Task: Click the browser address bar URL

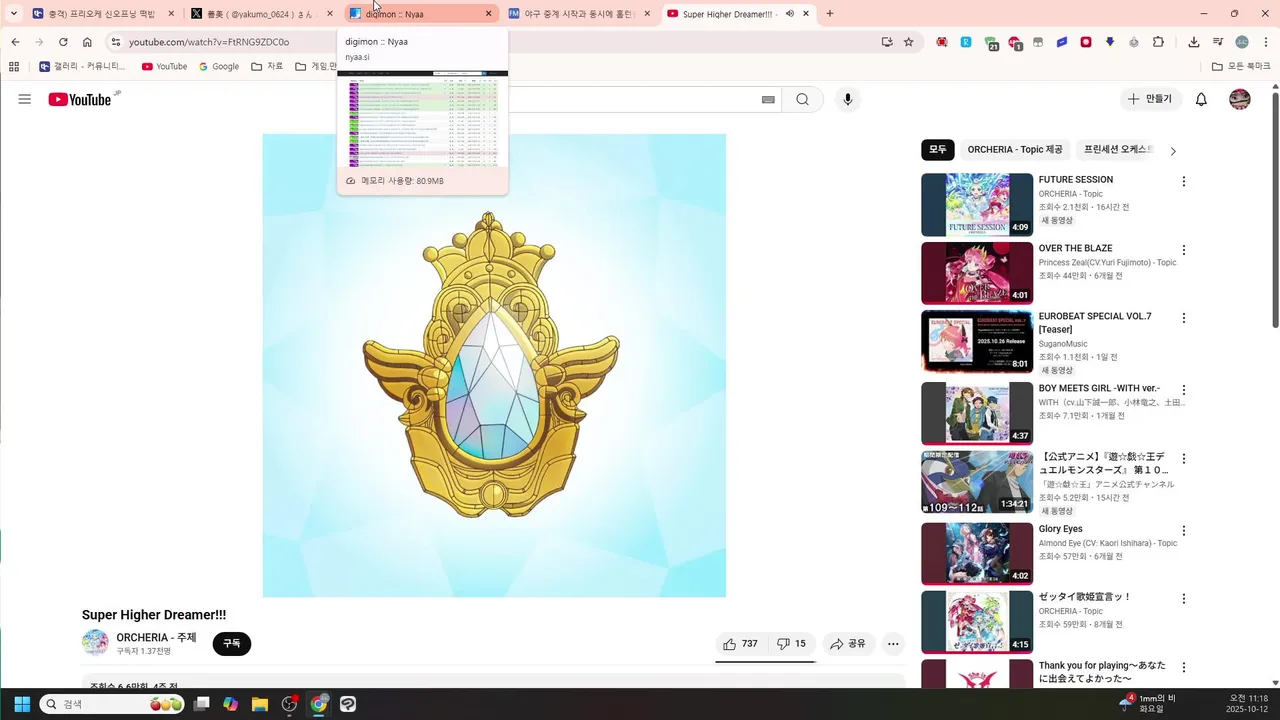Action: pyautogui.click(x=209, y=42)
